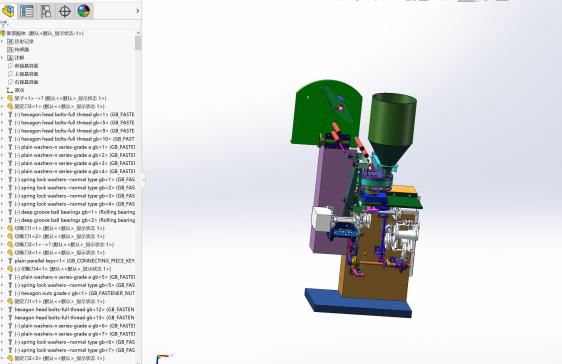
Task: Click the part icon of spring lock washers gb<7>
Action: pos(10,350)
